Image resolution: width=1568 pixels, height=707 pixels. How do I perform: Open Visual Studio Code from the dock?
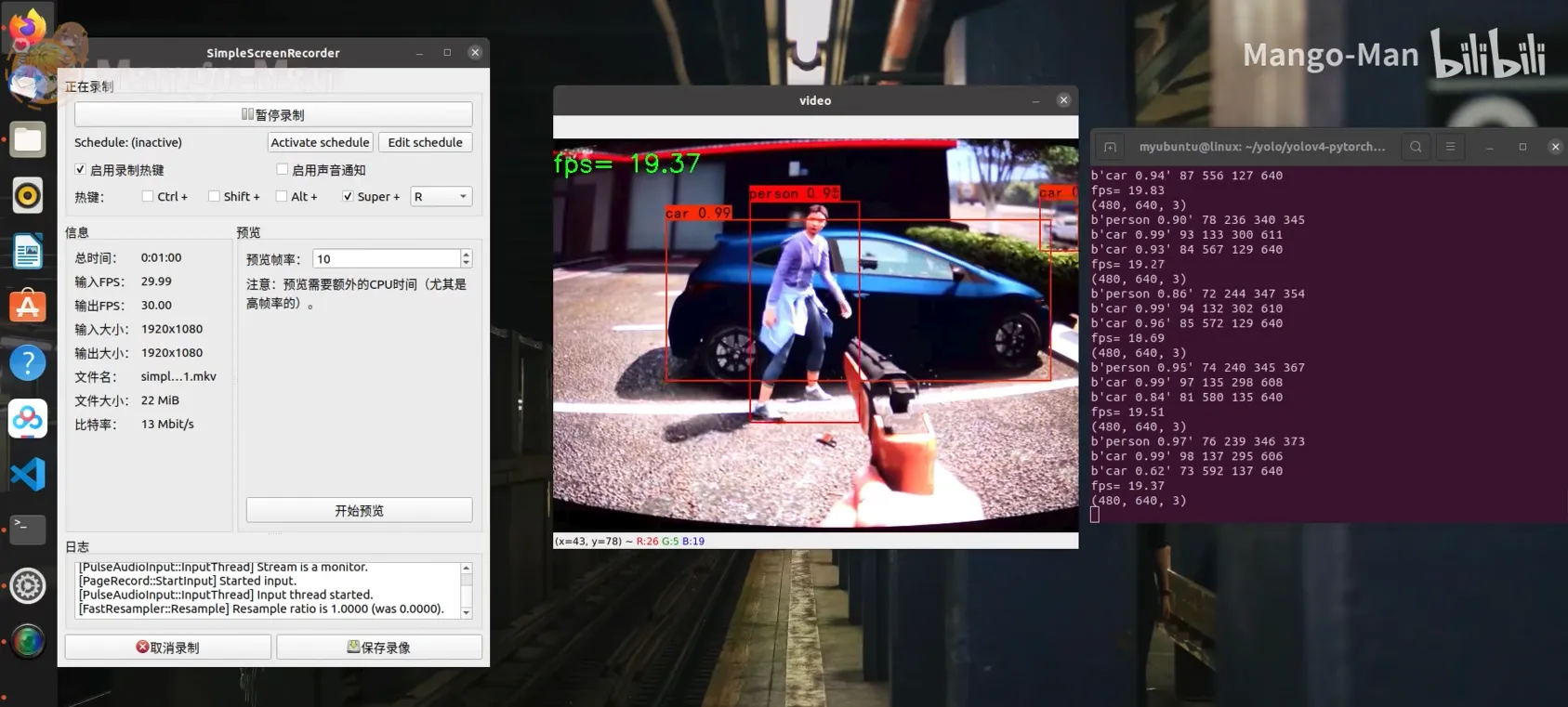coord(28,474)
